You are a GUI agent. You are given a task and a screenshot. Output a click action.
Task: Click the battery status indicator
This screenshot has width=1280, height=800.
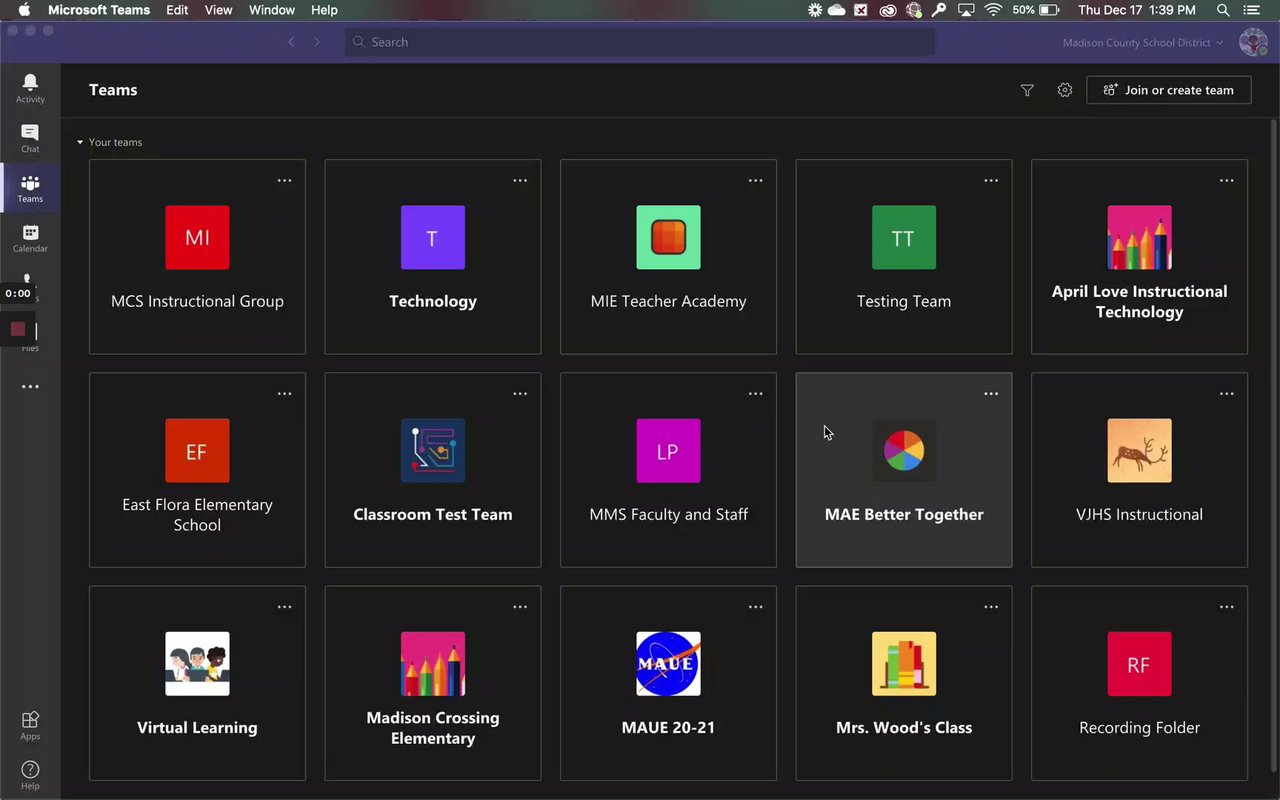1036,10
